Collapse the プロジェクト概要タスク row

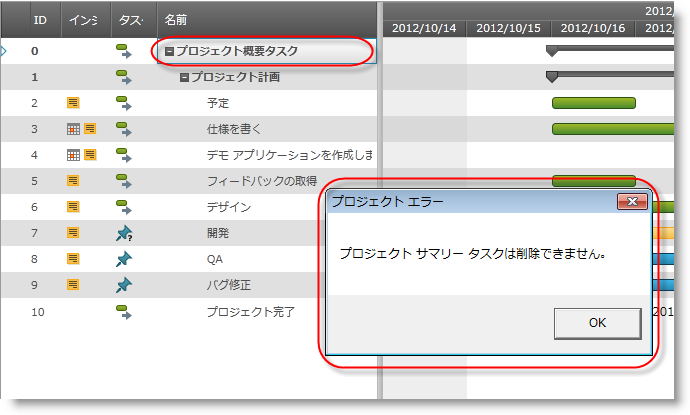169,51
